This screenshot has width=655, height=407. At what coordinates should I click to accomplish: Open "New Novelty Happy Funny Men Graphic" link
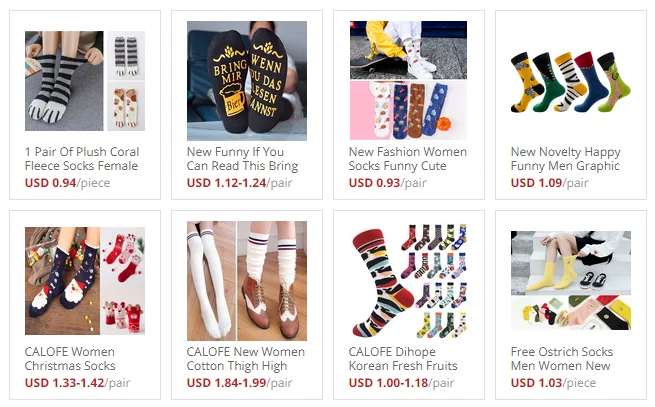(566, 159)
